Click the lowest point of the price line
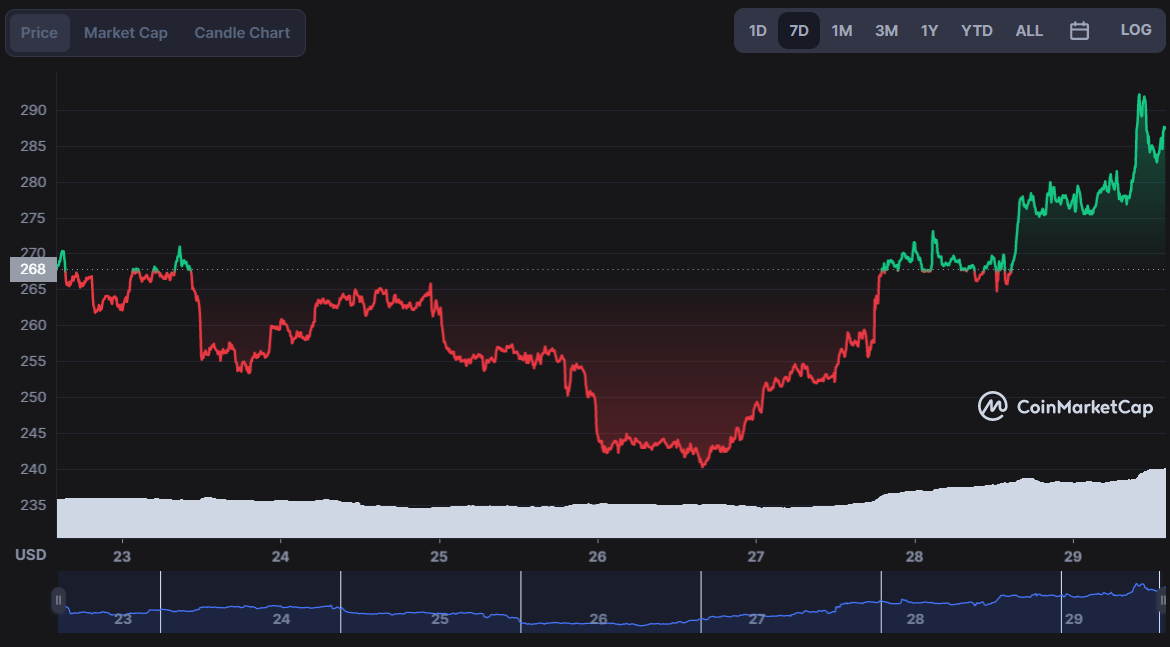 click(703, 465)
